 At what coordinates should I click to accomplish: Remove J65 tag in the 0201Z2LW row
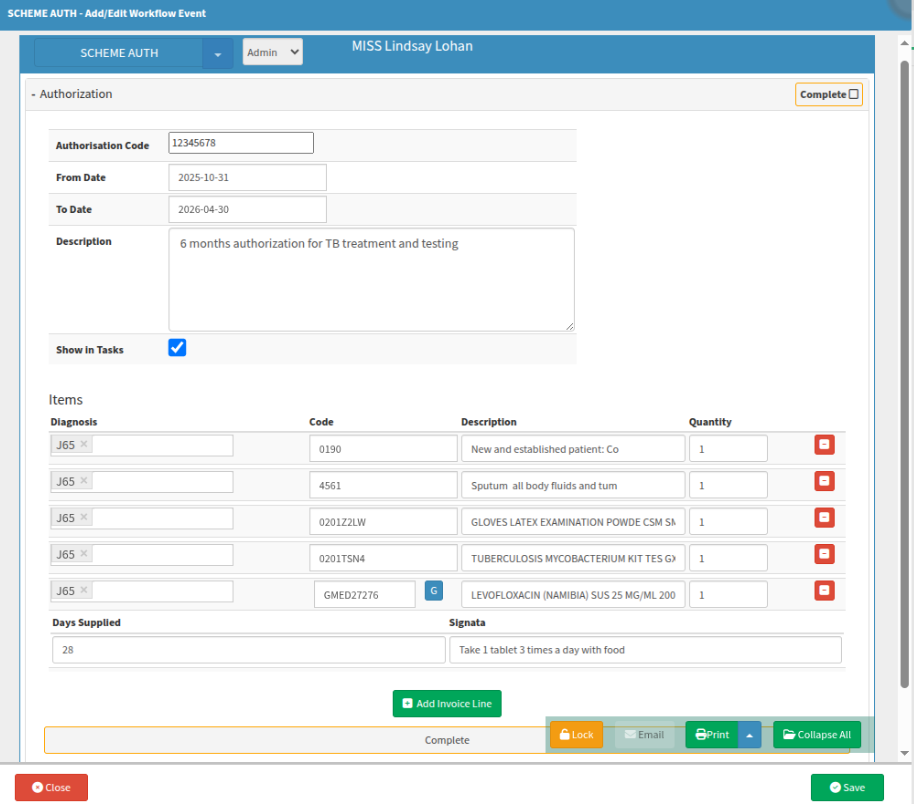pos(84,517)
